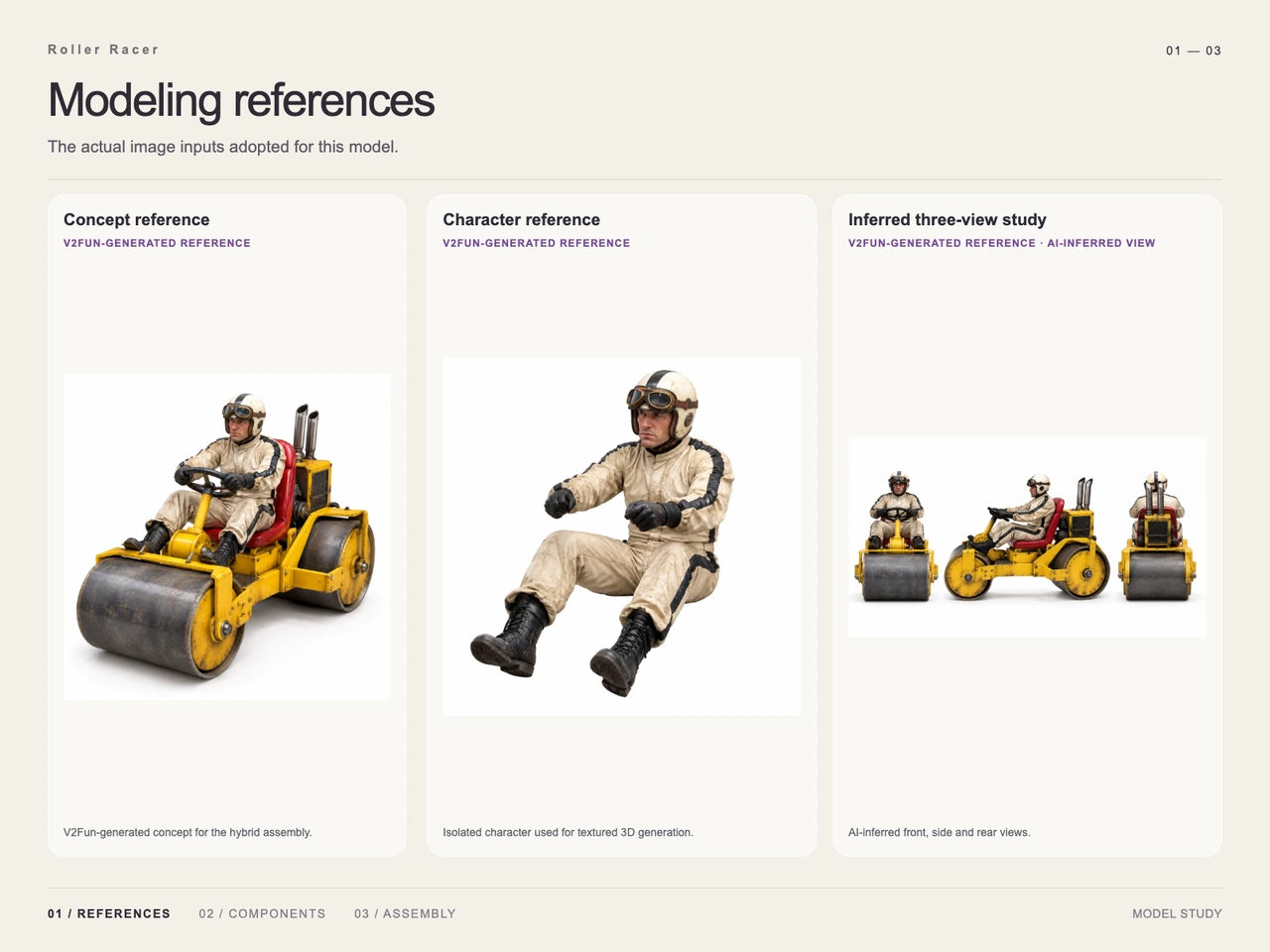Click the 'Roller Racer' project label
Image resolution: width=1270 pixels, height=952 pixels.
pos(103,50)
